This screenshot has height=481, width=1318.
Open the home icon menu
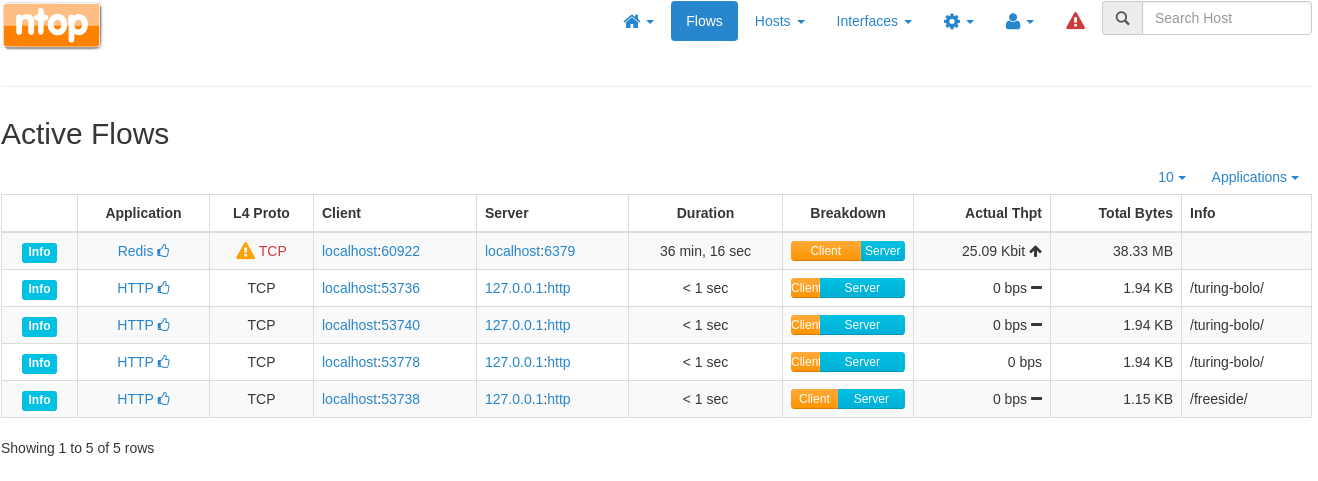[x=638, y=21]
